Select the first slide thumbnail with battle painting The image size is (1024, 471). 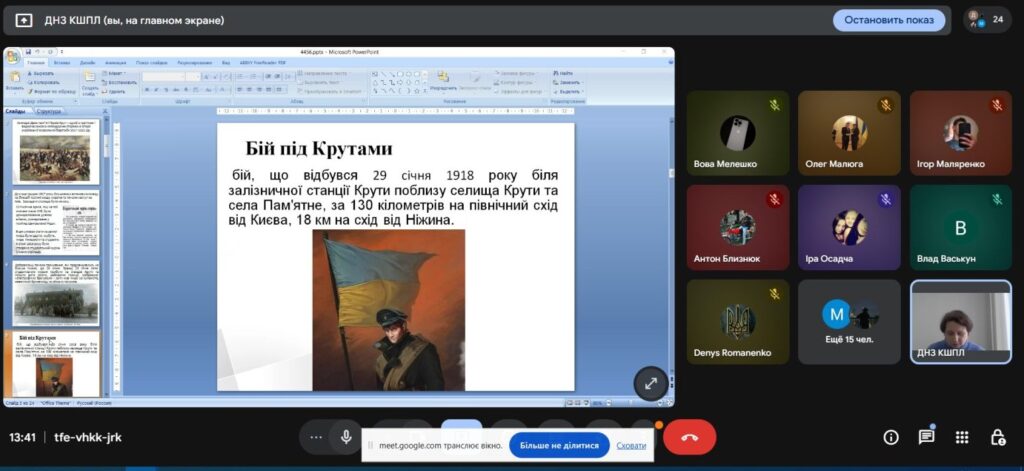(55, 150)
